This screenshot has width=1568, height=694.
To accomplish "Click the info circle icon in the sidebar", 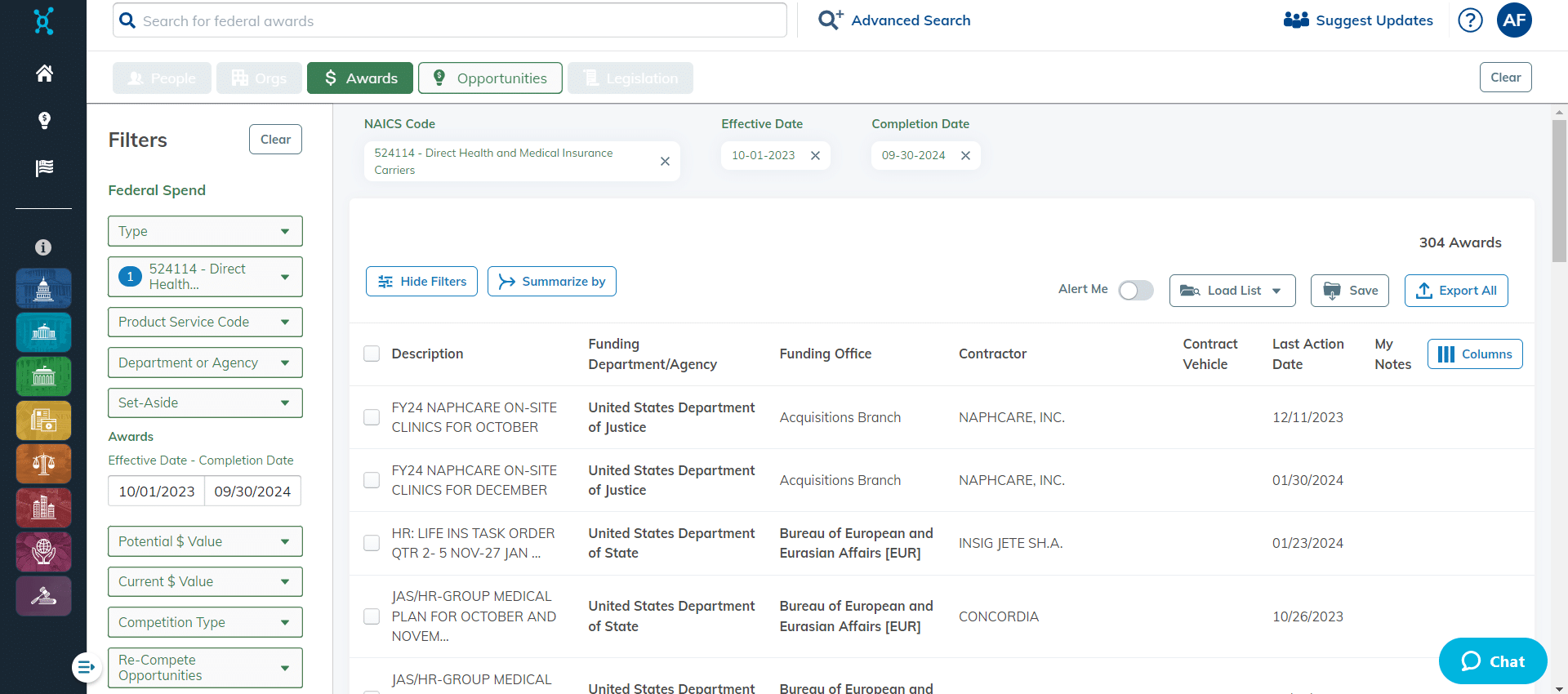I will pyautogui.click(x=43, y=247).
